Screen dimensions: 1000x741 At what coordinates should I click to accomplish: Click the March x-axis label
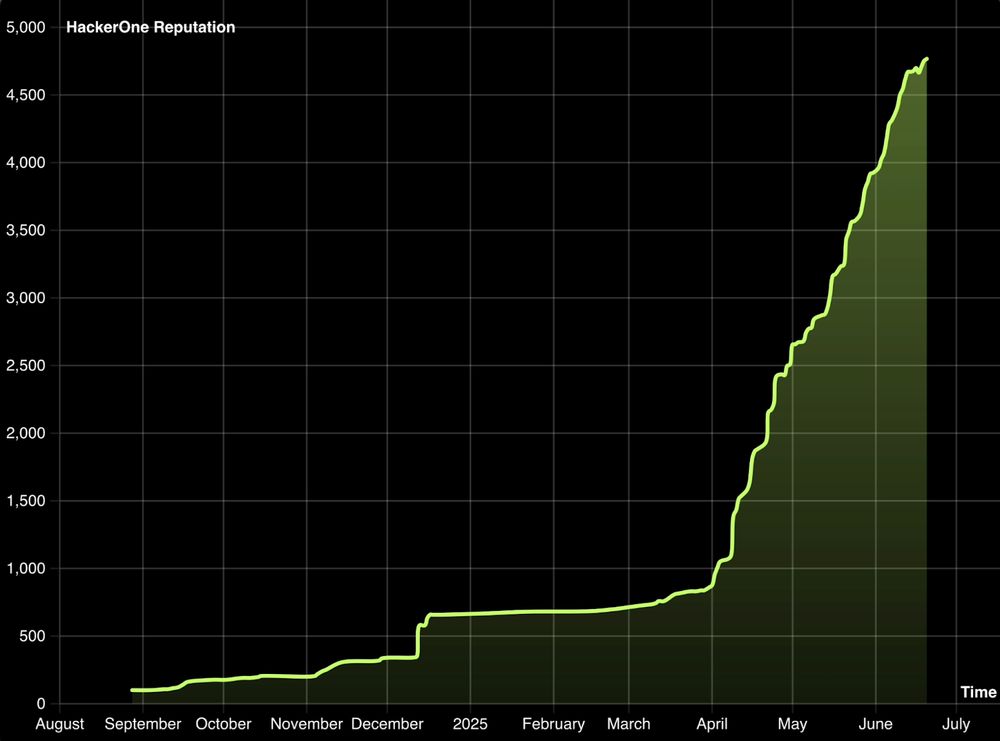point(629,724)
